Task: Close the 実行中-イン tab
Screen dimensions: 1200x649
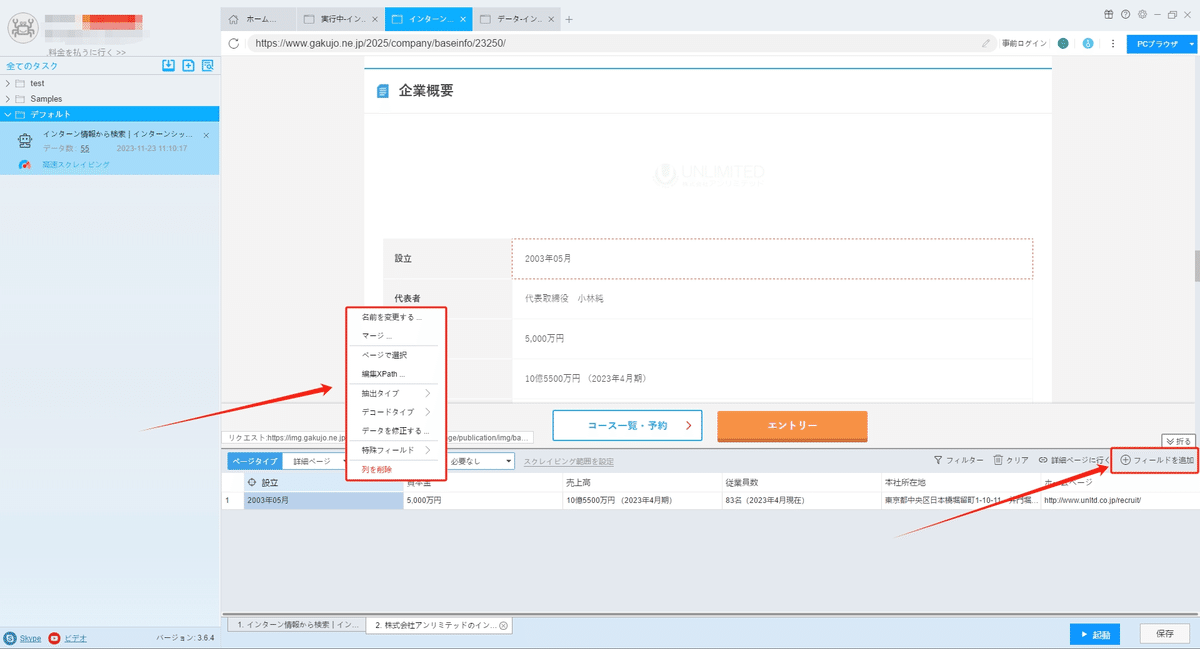Action: click(374, 19)
